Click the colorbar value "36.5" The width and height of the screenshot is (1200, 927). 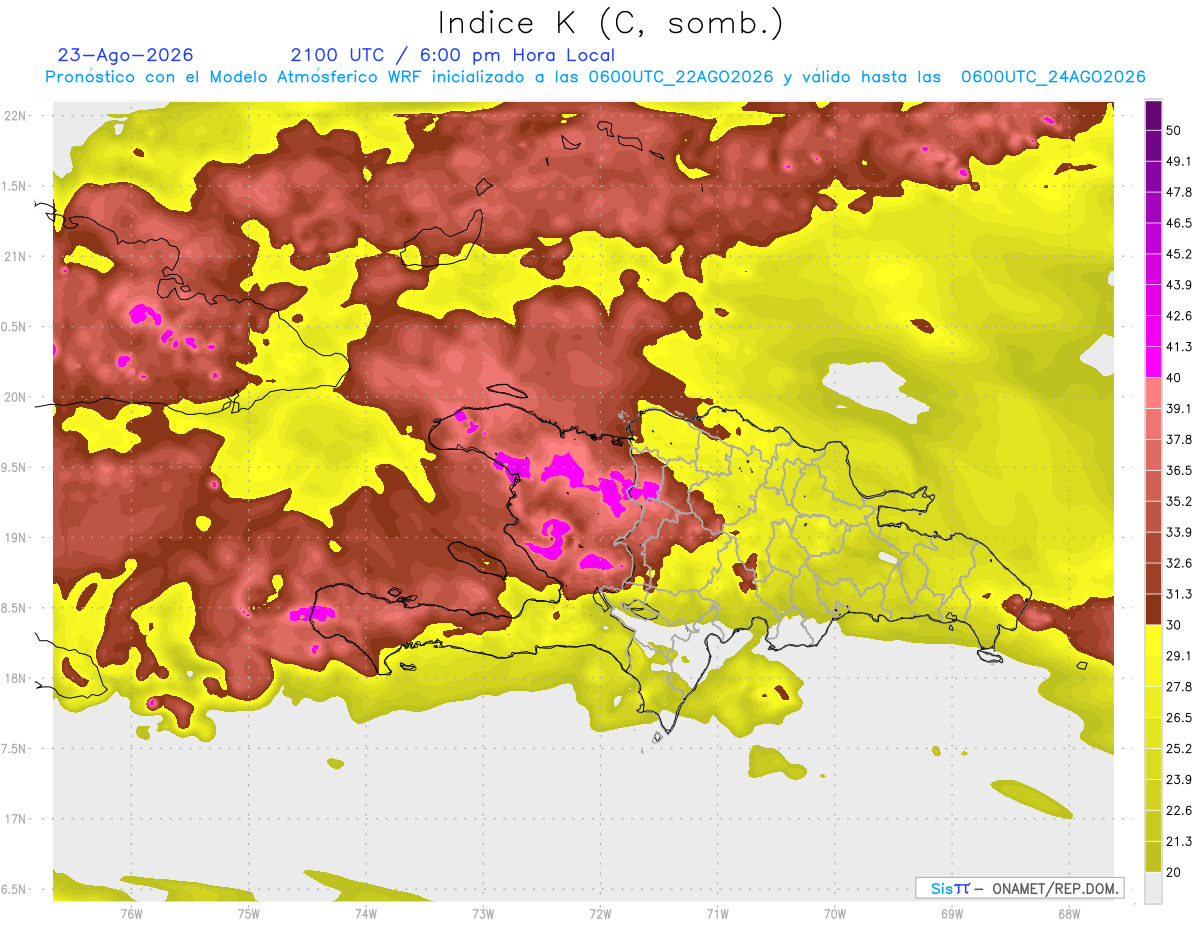1179,470
